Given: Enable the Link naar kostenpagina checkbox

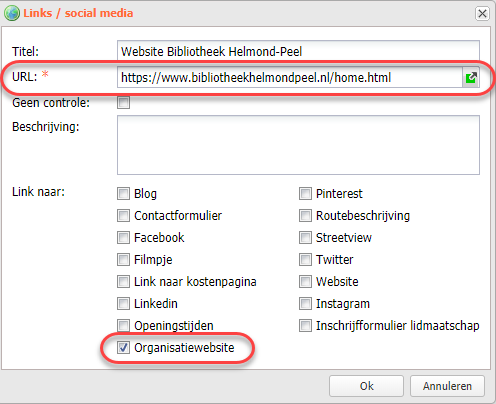Looking at the screenshot, I should [123, 282].
